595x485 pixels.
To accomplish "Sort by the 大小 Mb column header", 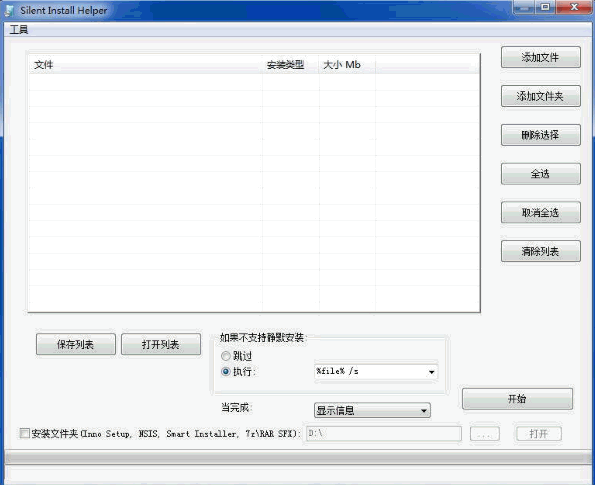I will click(x=347, y=65).
